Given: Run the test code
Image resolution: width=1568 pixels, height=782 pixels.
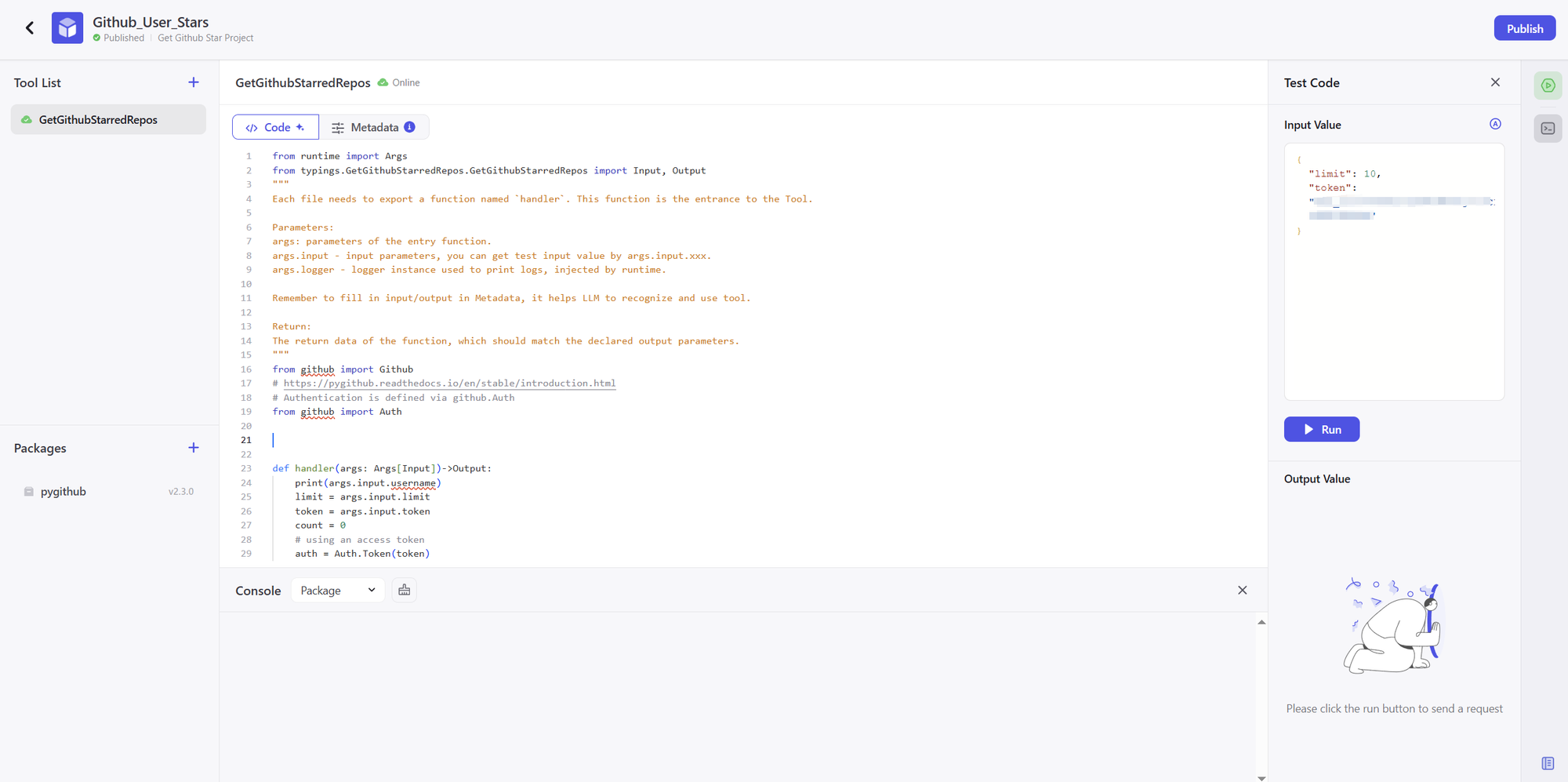Looking at the screenshot, I should coord(1321,429).
